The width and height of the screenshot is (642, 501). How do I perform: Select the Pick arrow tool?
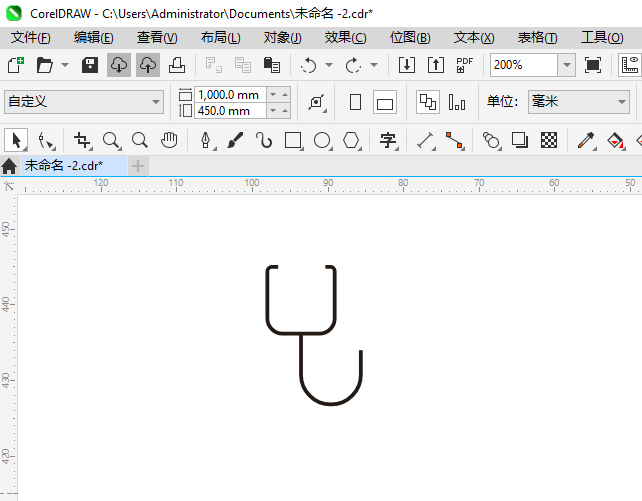pyautogui.click(x=16, y=140)
